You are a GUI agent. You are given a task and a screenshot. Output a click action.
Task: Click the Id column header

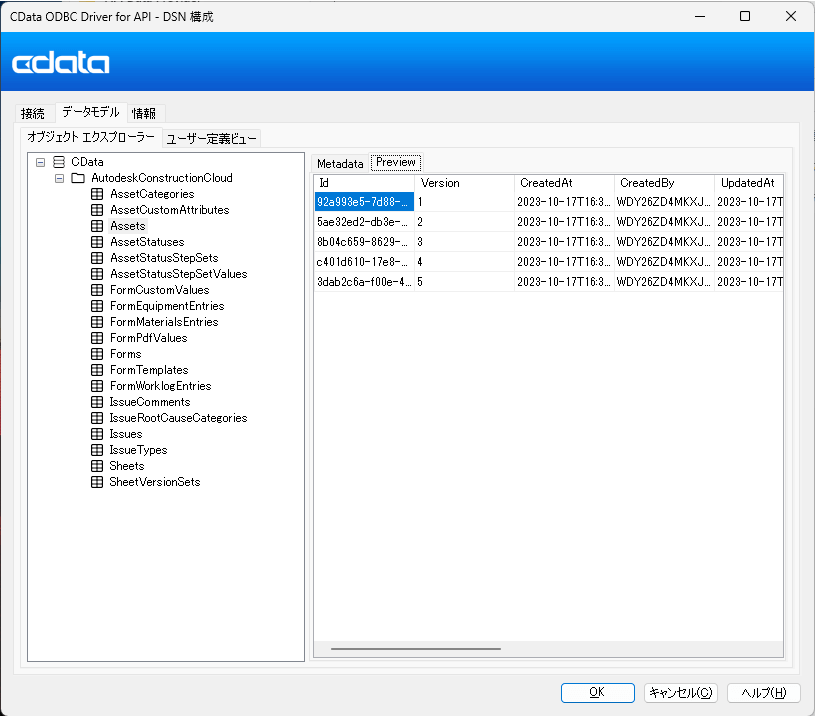pos(364,183)
